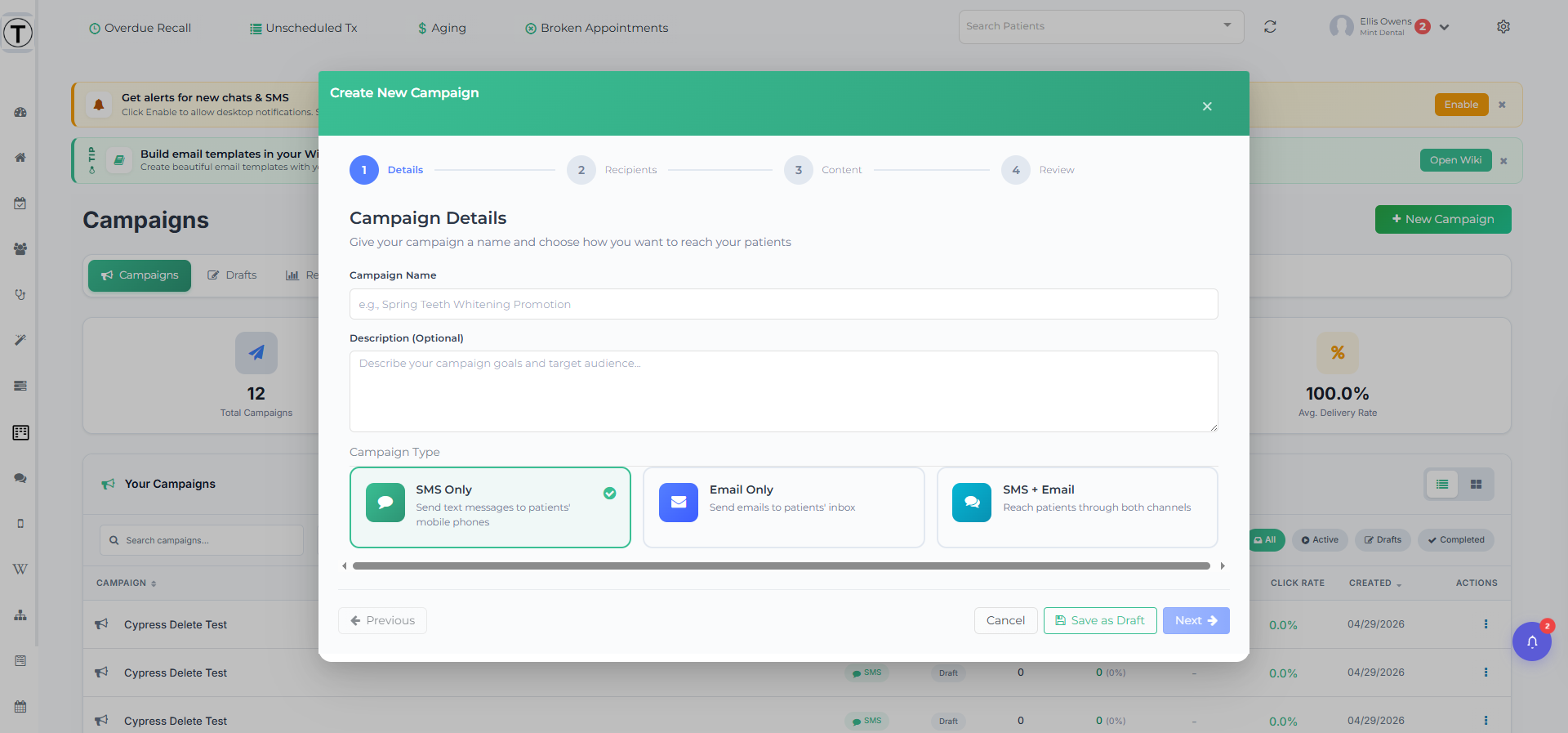
Task: Click the Open Wiki button
Action: tap(1455, 160)
